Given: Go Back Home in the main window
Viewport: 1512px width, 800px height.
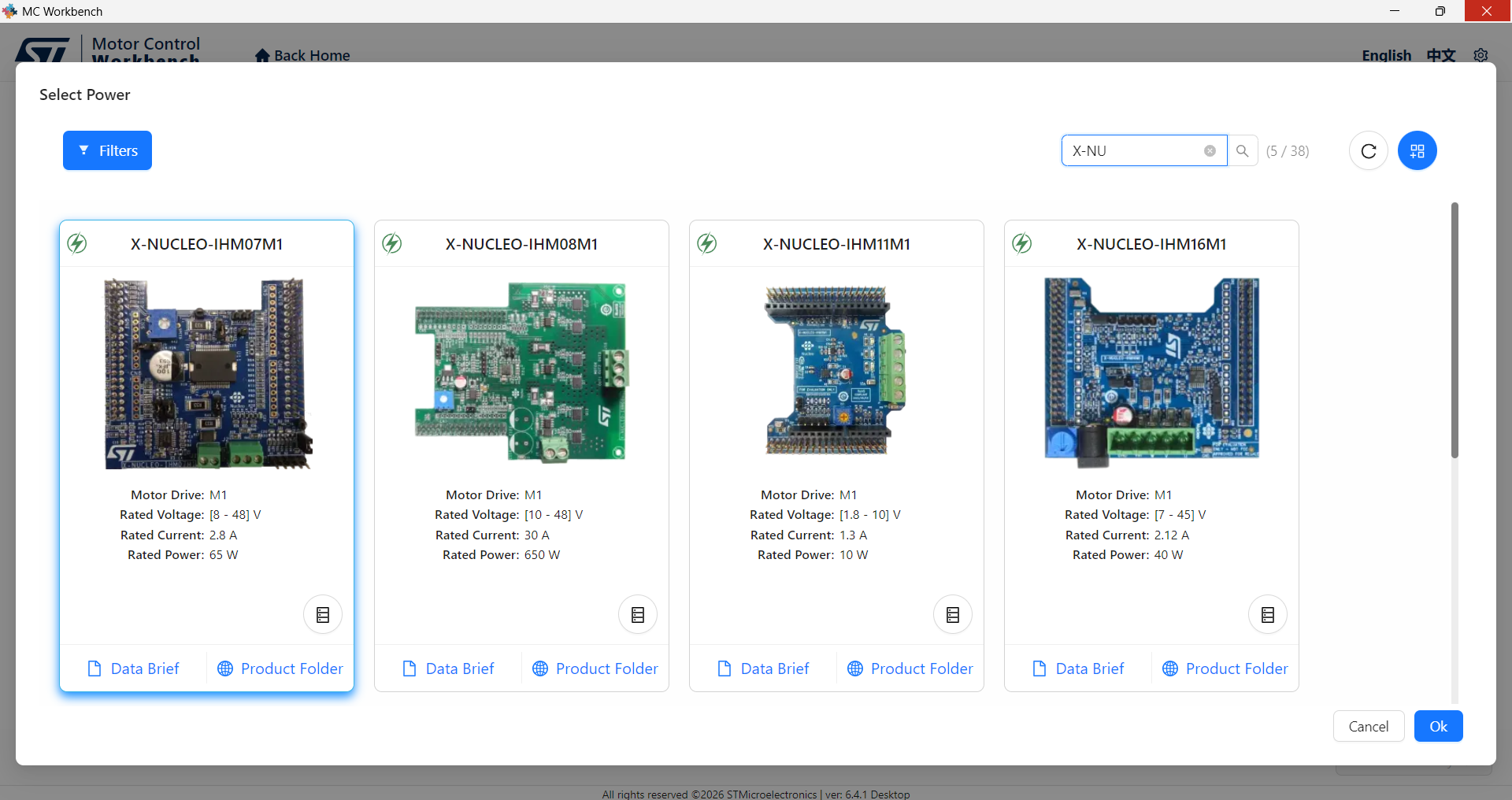Looking at the screenshot, I should [303, 55].
